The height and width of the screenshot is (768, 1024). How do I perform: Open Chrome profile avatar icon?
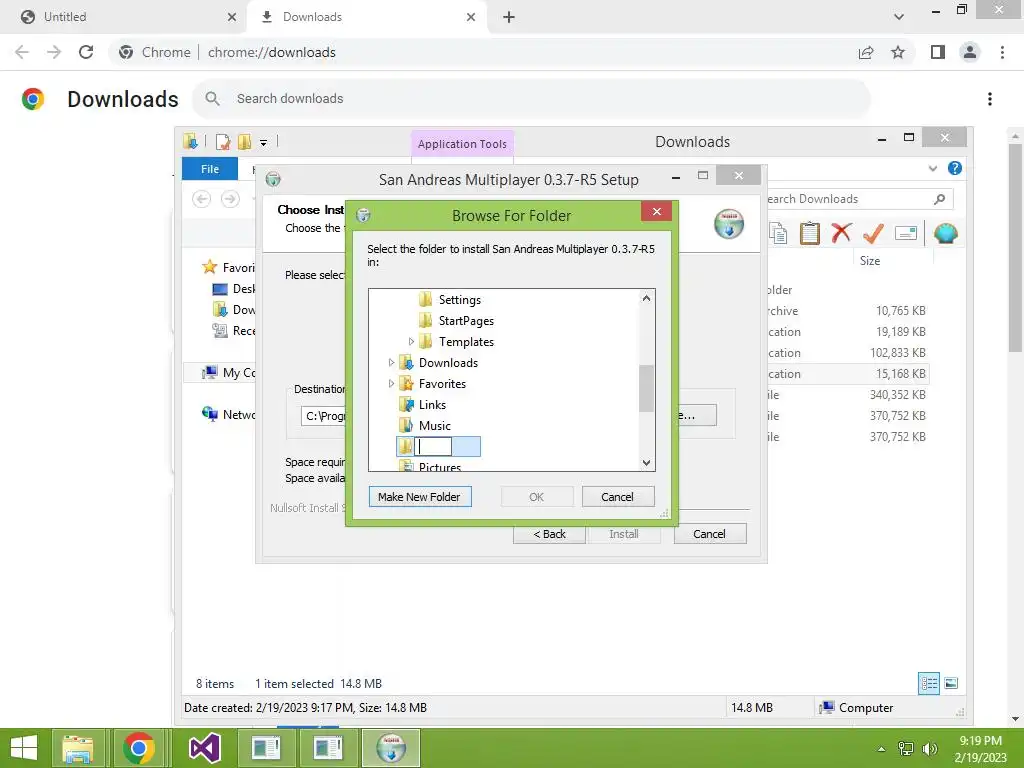tap(970, 52)
